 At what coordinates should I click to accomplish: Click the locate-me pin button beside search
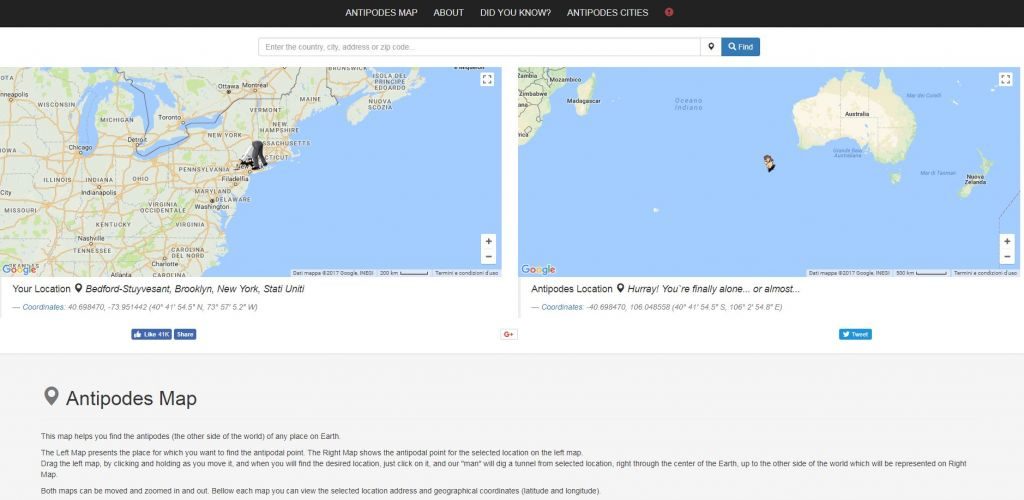click(711, 47)
